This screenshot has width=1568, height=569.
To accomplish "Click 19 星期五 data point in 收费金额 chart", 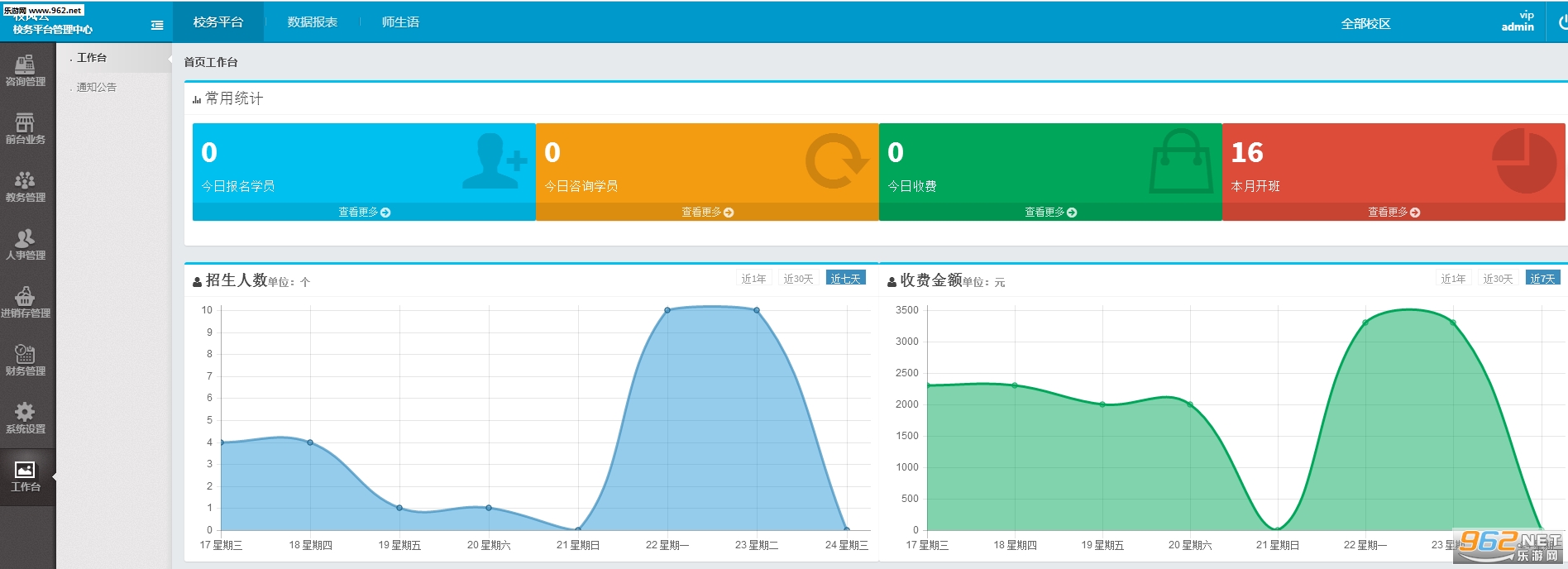I will coord(1102,404).
